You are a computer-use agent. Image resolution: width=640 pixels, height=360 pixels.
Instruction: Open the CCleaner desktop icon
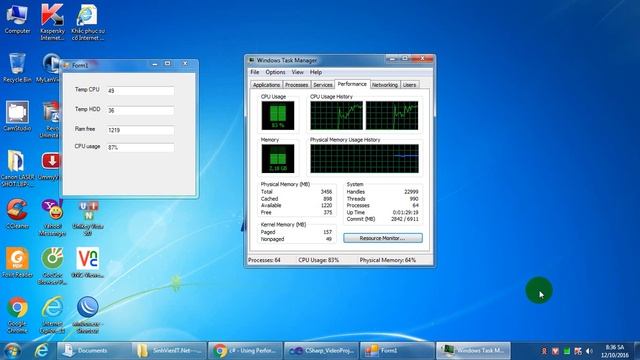[x=17, y=213]
